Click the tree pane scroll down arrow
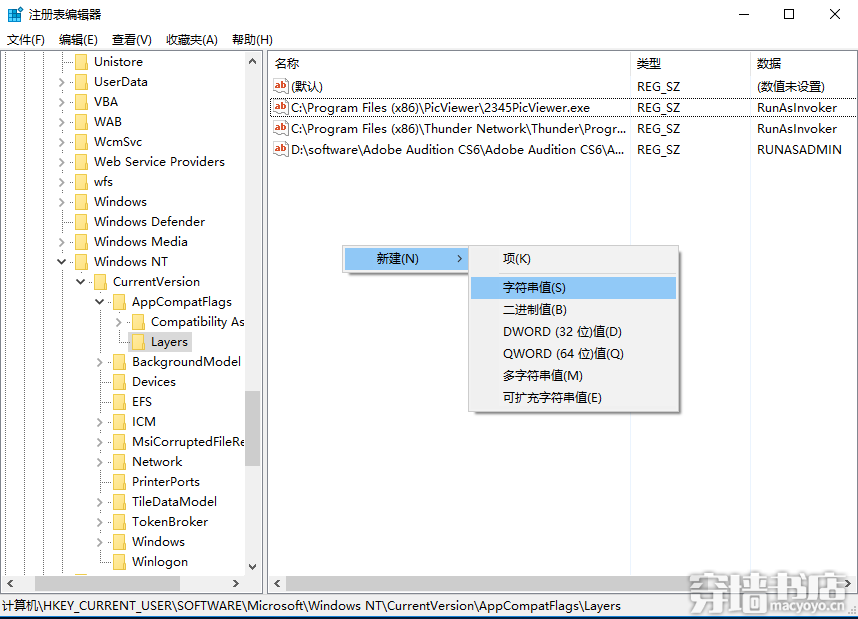858x619 pixels. (x=252, y=566)
